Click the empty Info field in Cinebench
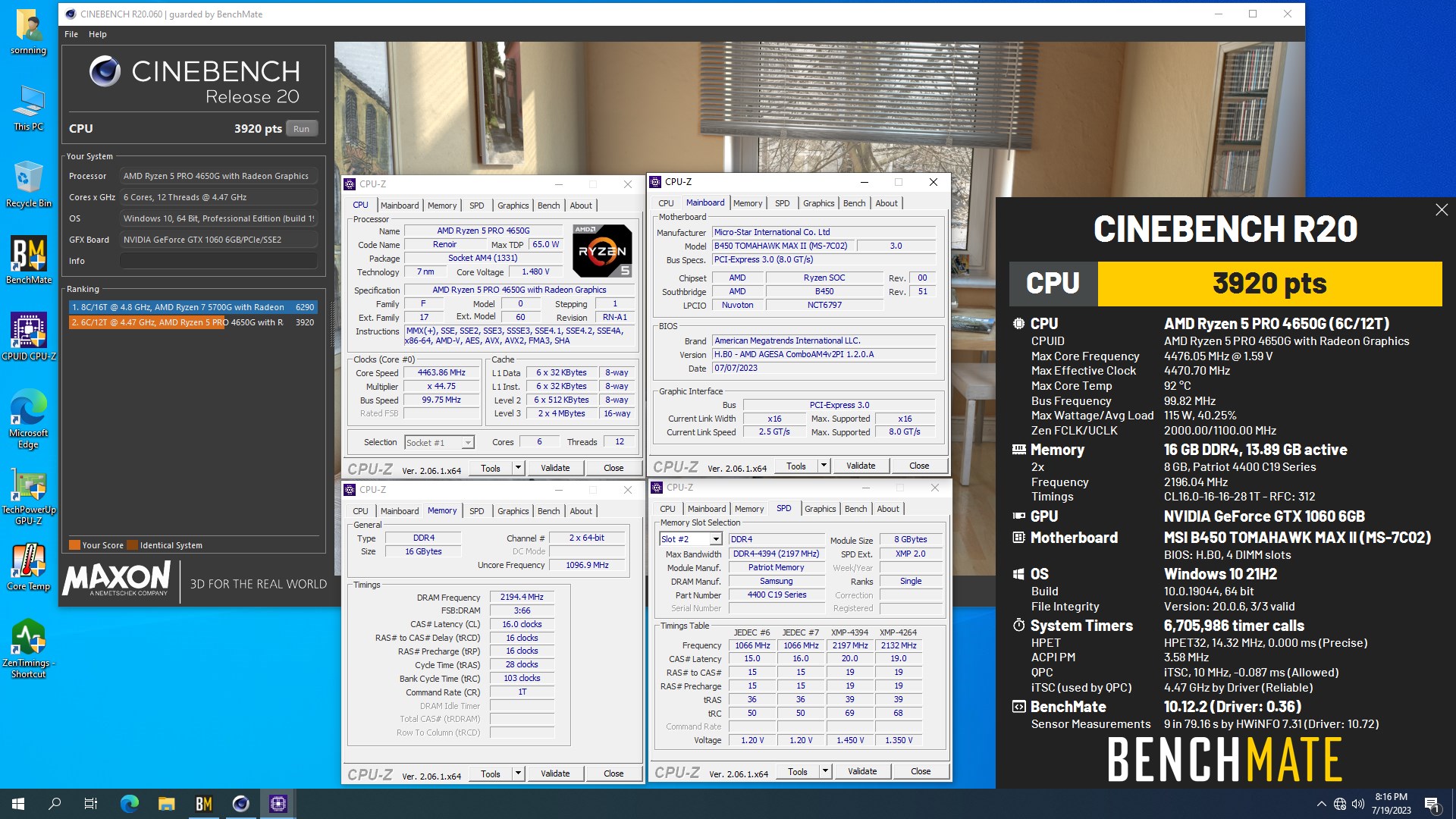 point(218,261)
